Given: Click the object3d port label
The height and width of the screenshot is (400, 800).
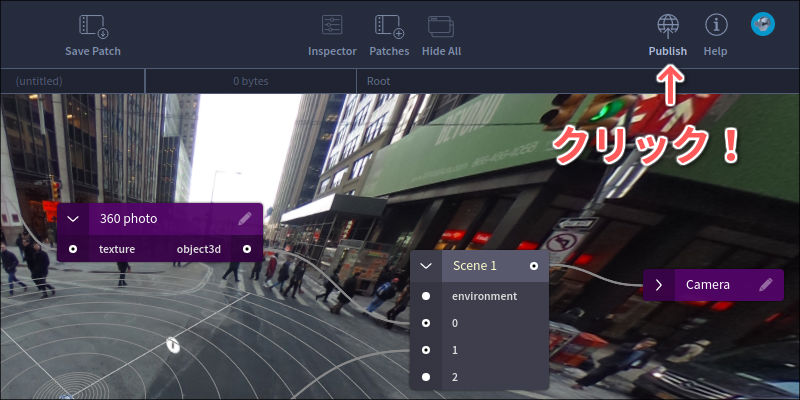Looking at the screenshot, I should tap(198, 249).
